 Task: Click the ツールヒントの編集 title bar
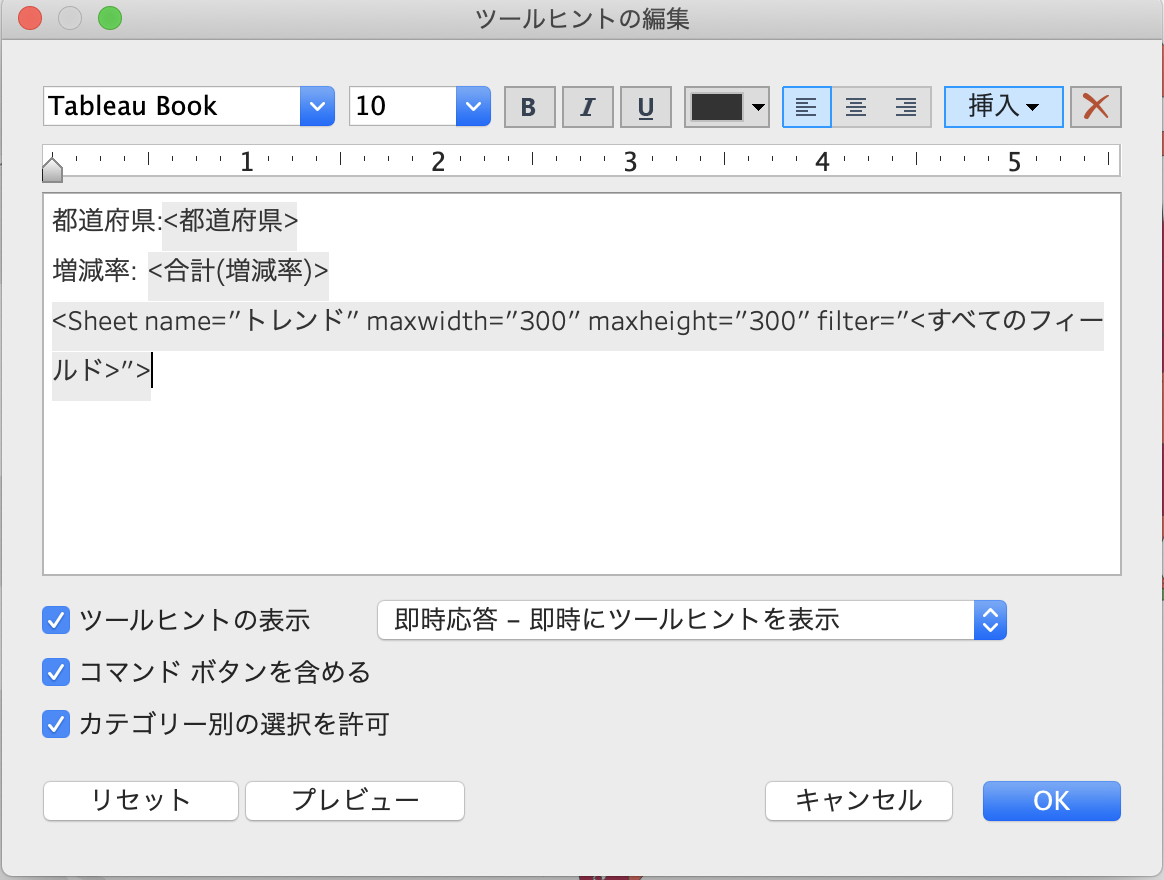582,17
